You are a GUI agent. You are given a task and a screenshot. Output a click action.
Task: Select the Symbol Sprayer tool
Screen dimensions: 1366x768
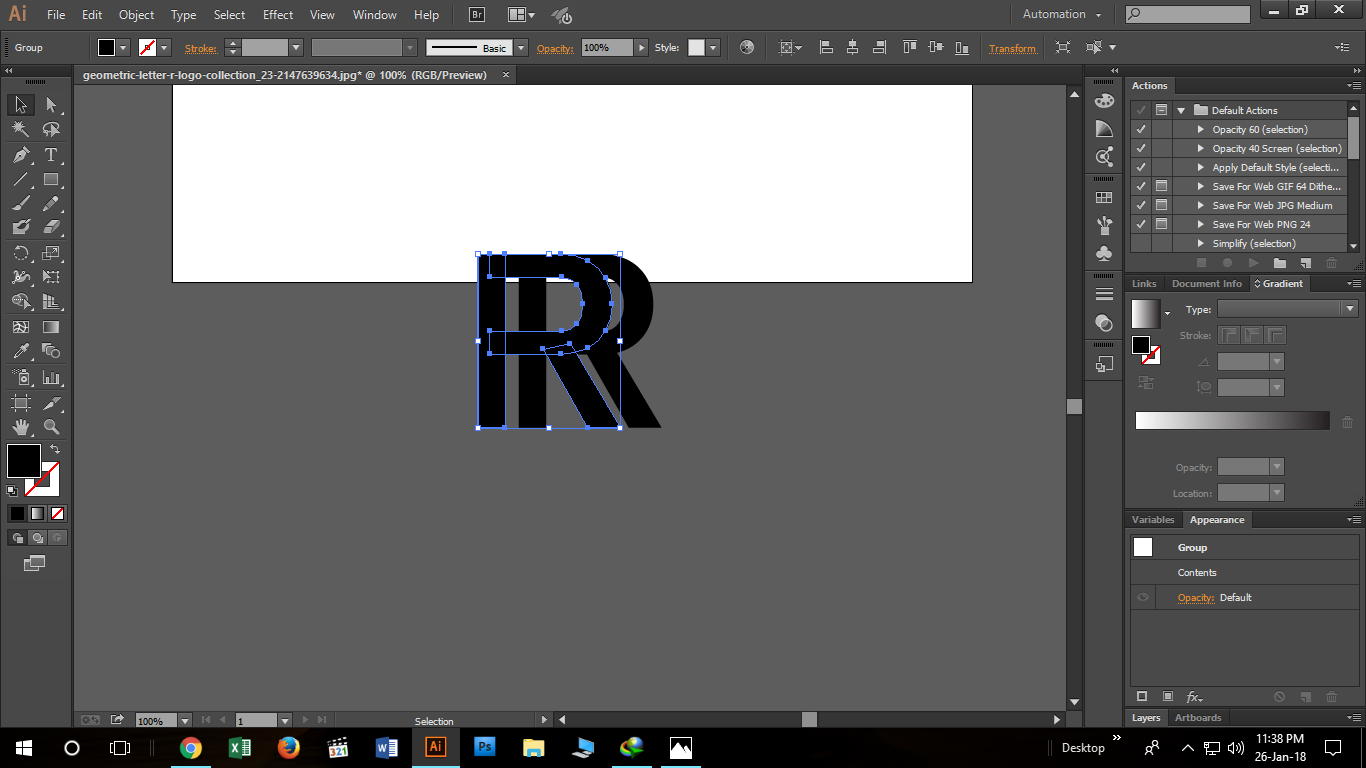pyautogui.click(x=20, y=378)
